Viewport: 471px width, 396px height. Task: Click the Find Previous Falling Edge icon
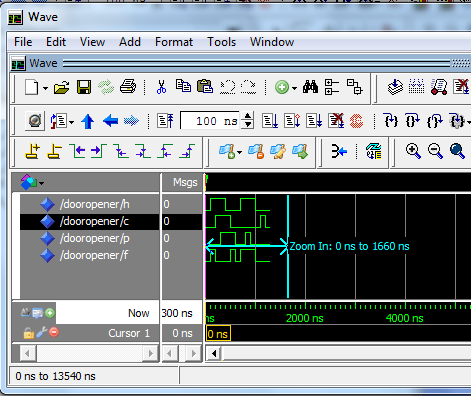[121, 151]
